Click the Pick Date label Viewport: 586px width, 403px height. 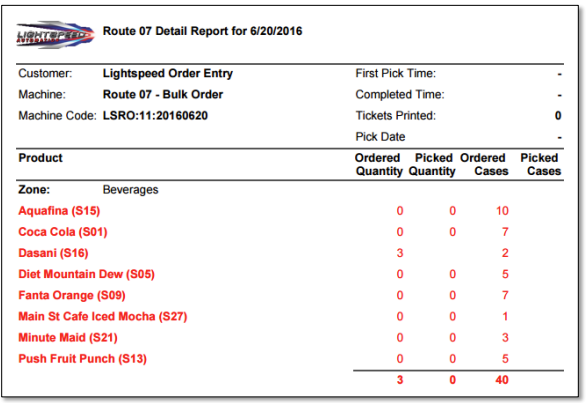point(380,137)
